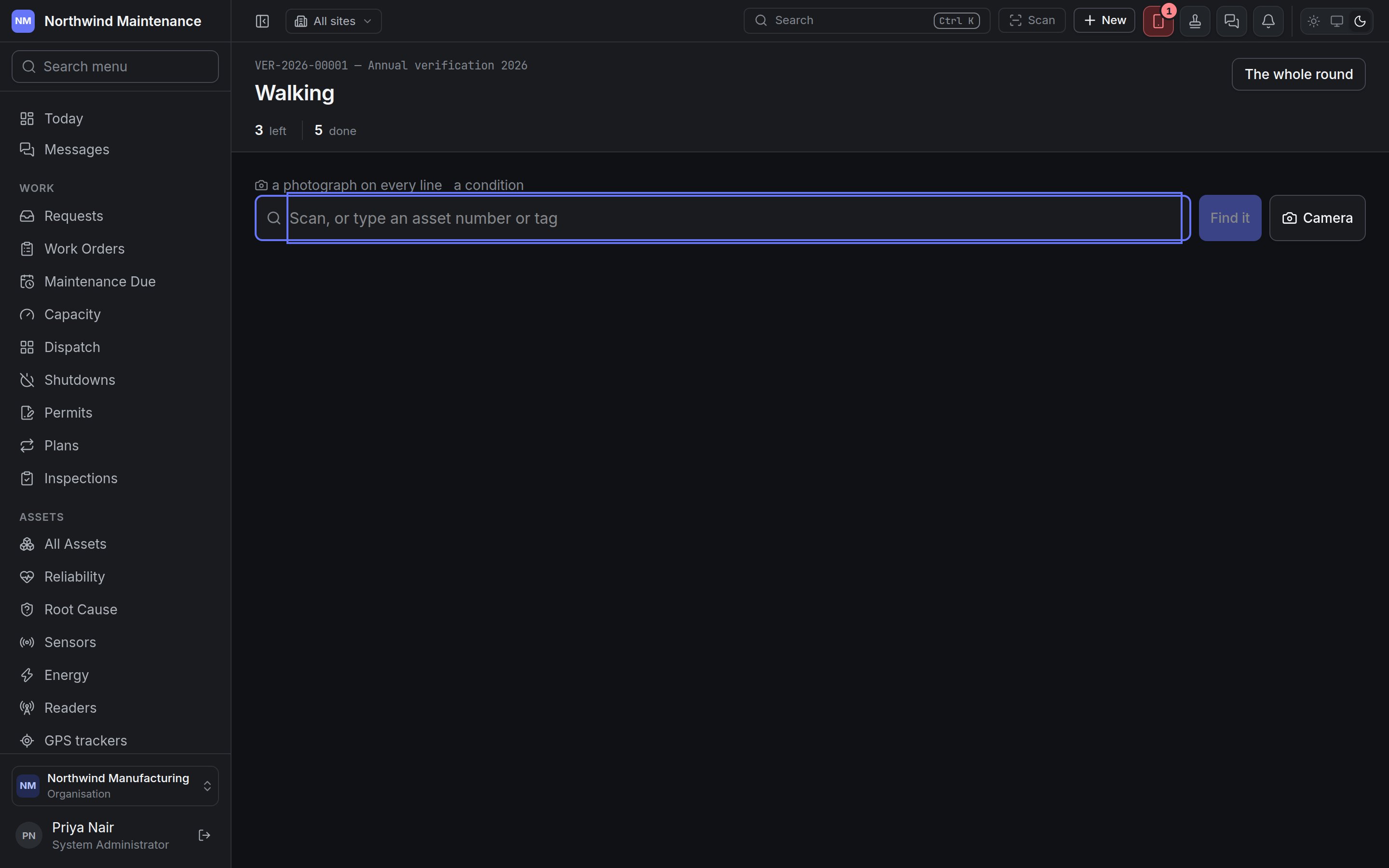Click the Readers antenna icon

point(27,708)
